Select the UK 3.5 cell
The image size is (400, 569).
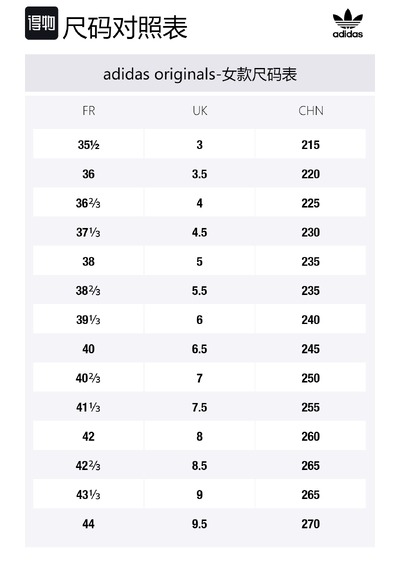tap(200, 174)
